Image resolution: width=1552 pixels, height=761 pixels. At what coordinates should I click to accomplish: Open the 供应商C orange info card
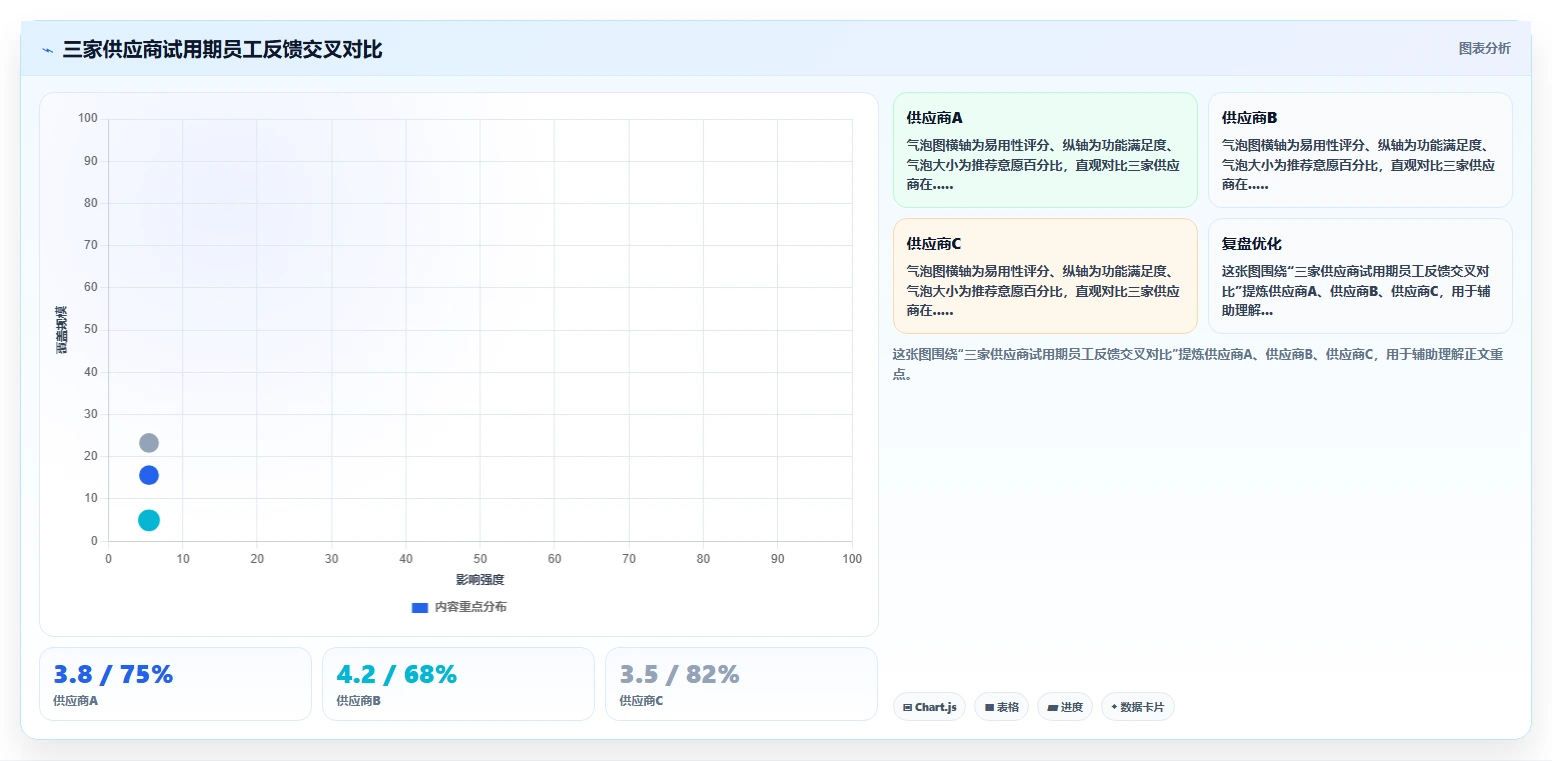pyautogui.click(x=1045, y=276)
